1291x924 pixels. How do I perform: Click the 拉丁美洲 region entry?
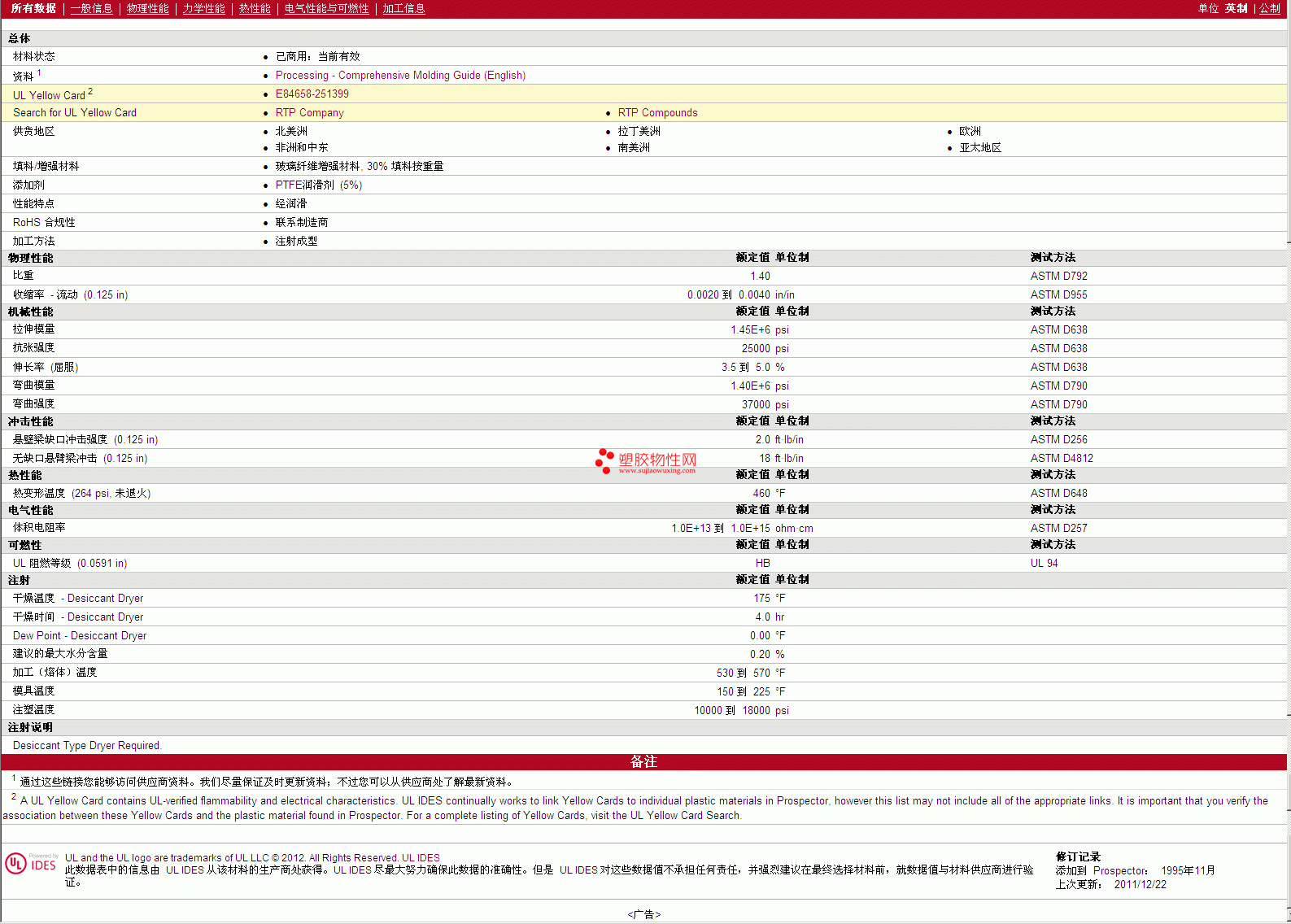(x=639, y=132)
